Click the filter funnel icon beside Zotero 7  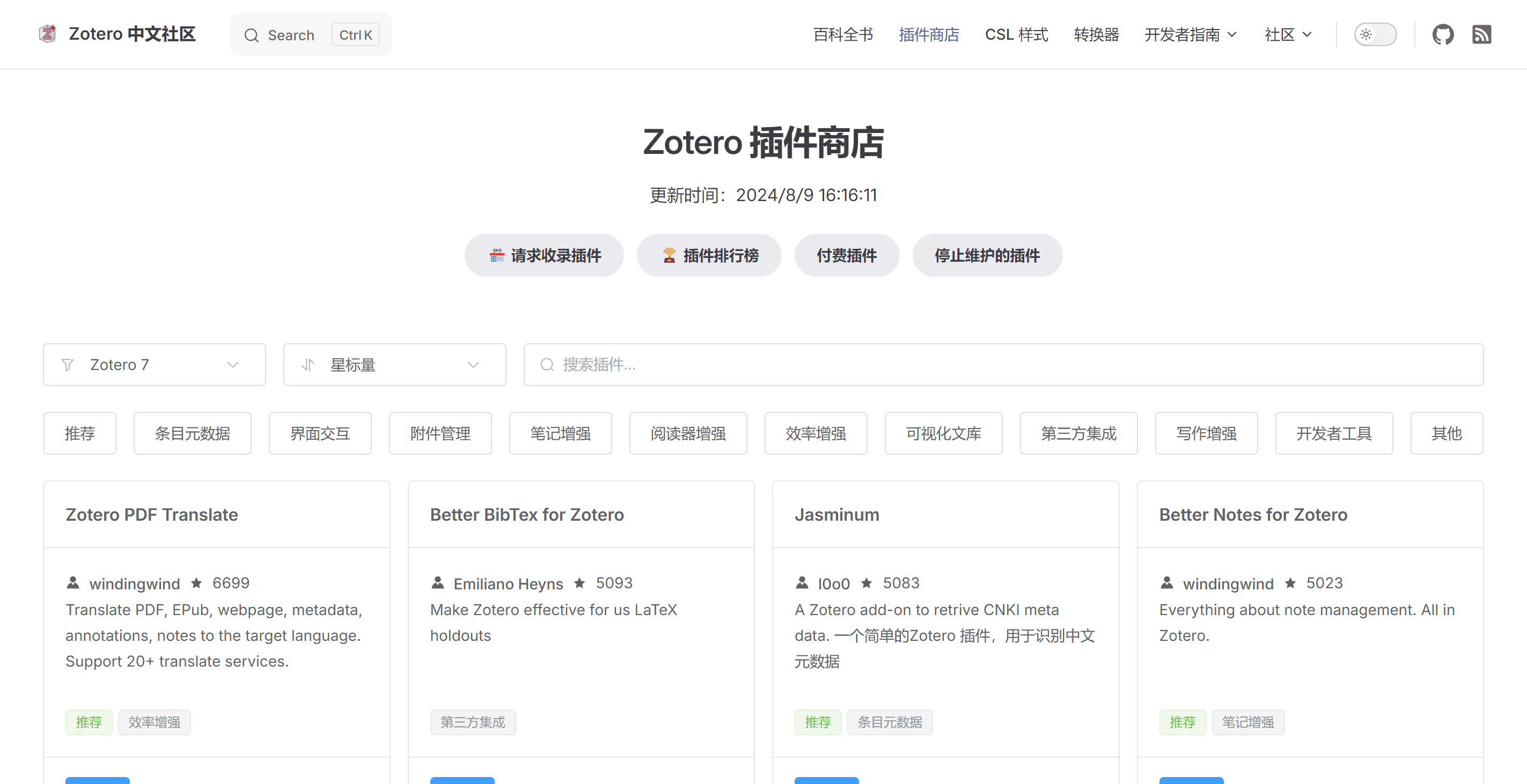pyautogui.click(x=68, y=365)
